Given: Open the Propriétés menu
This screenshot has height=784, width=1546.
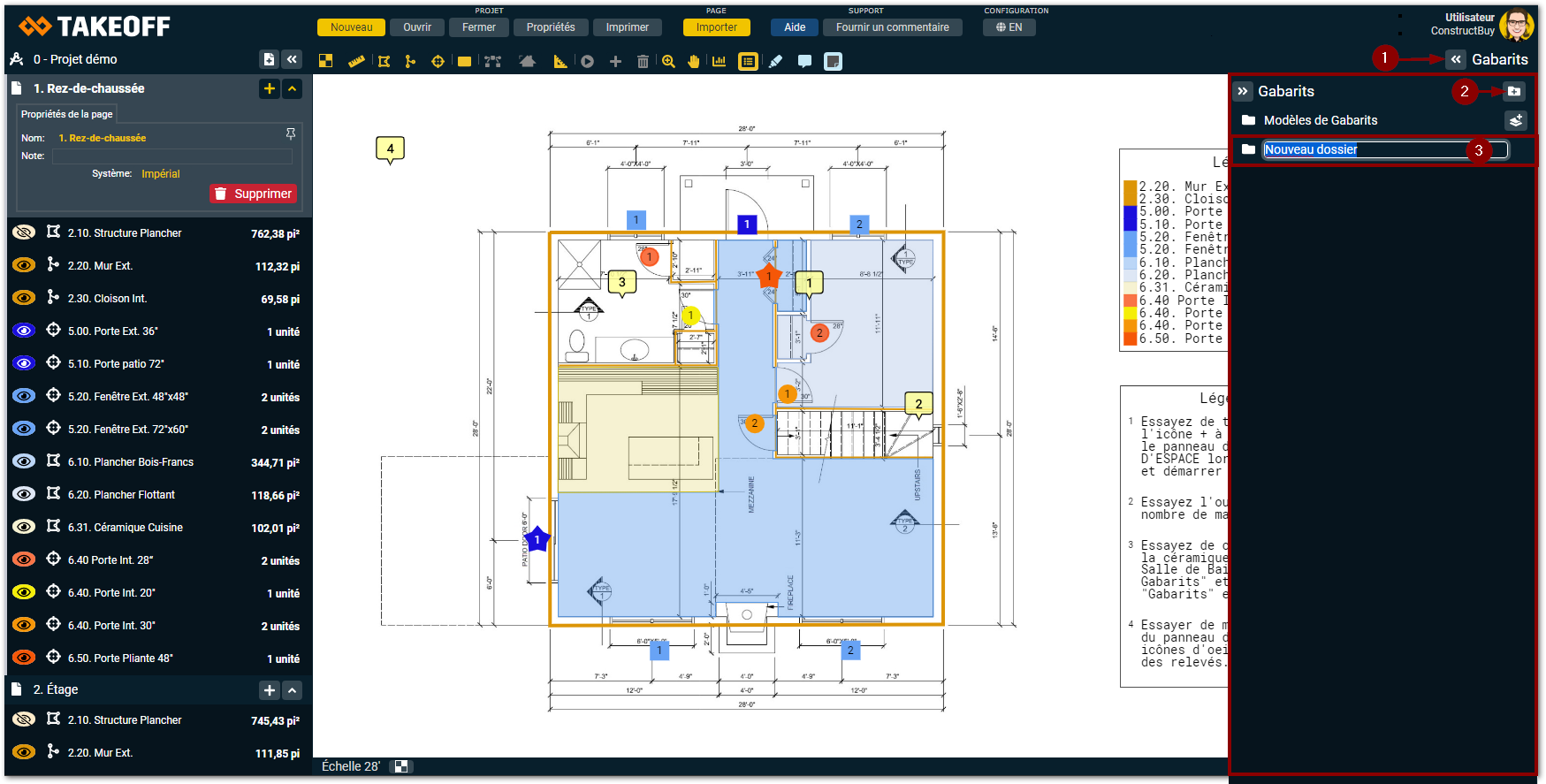Looking at the screenshot, I should coord(550,27).
